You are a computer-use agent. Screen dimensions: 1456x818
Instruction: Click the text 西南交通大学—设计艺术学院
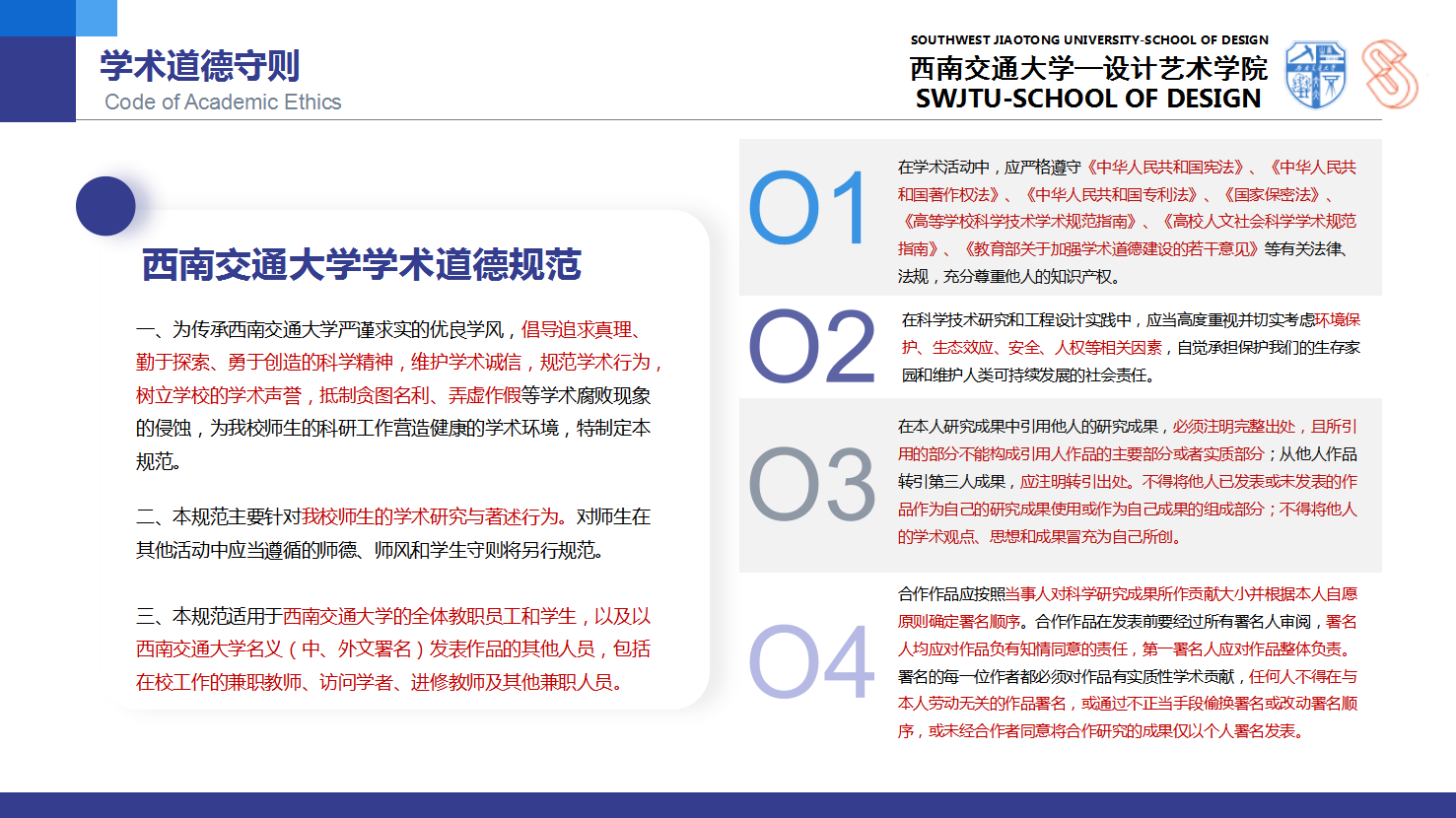pyautogui.click(x=1088, y=68)
